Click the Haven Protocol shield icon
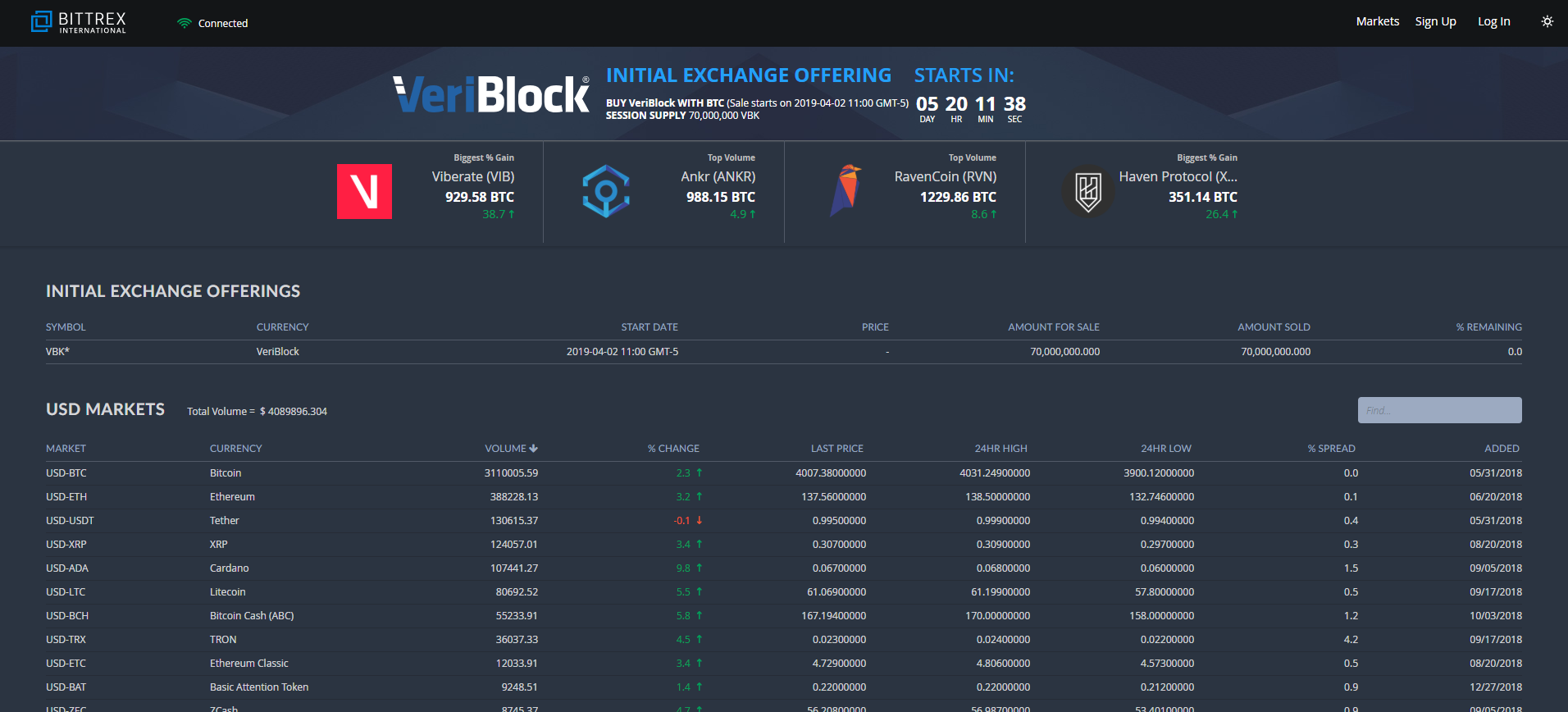1568x712 pixels. click(1088, 192)
